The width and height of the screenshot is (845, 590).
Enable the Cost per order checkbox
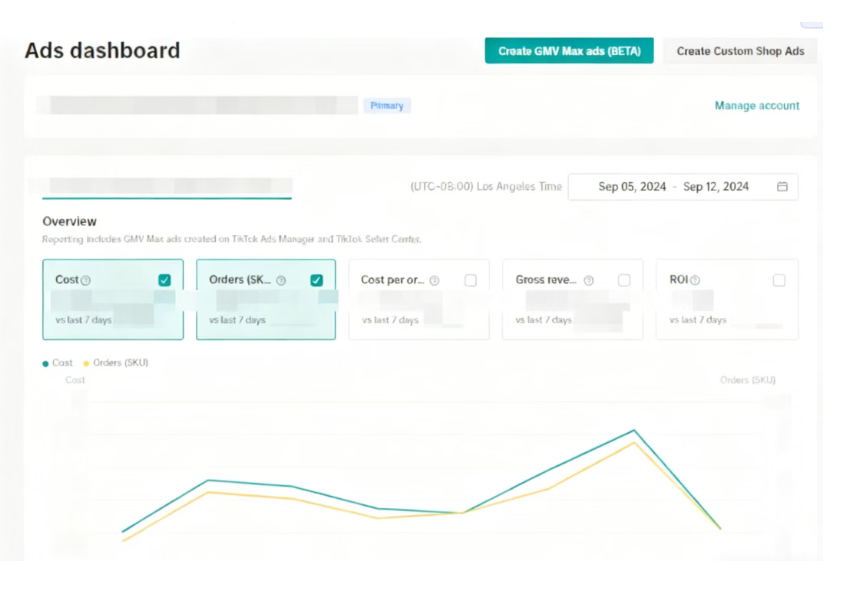[470, 280]
